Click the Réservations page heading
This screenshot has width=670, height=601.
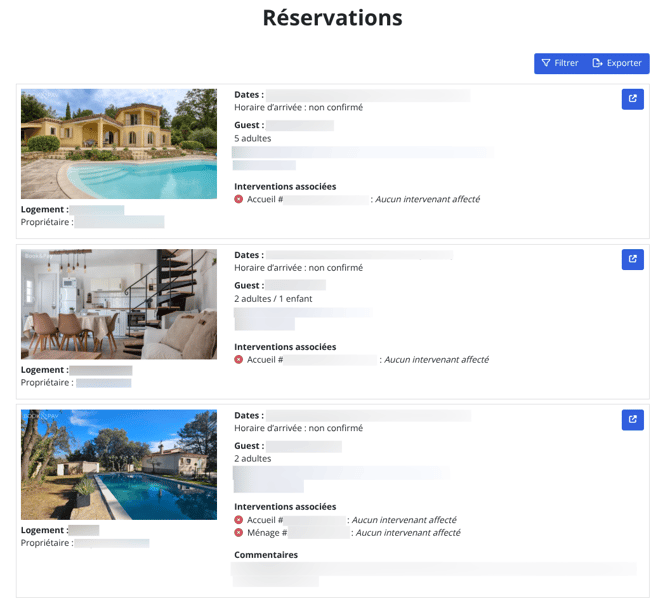332,18
